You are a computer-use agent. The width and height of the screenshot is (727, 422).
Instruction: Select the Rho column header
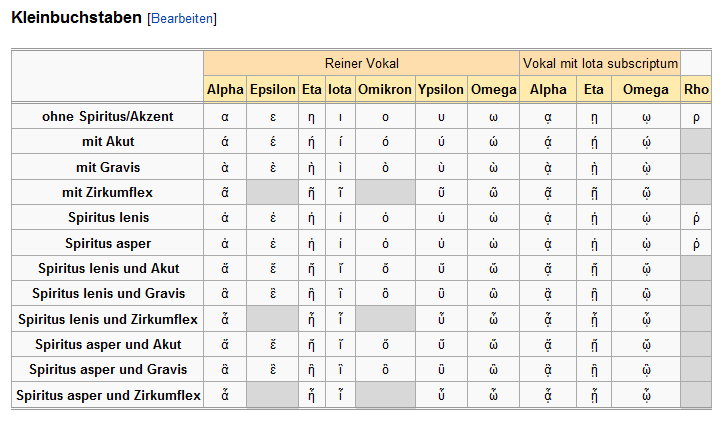tap(696, 90)
